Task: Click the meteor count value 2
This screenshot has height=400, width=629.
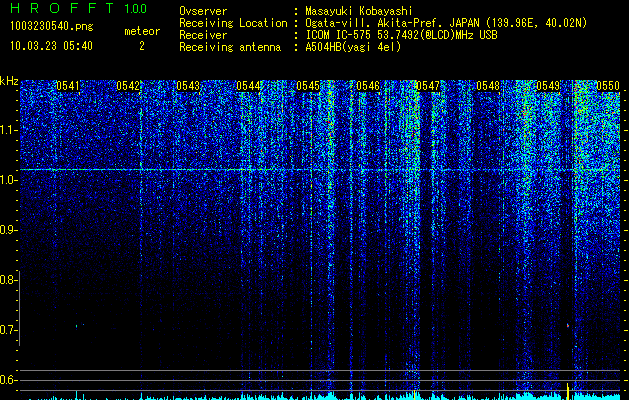Action: (x=142, y=46)
